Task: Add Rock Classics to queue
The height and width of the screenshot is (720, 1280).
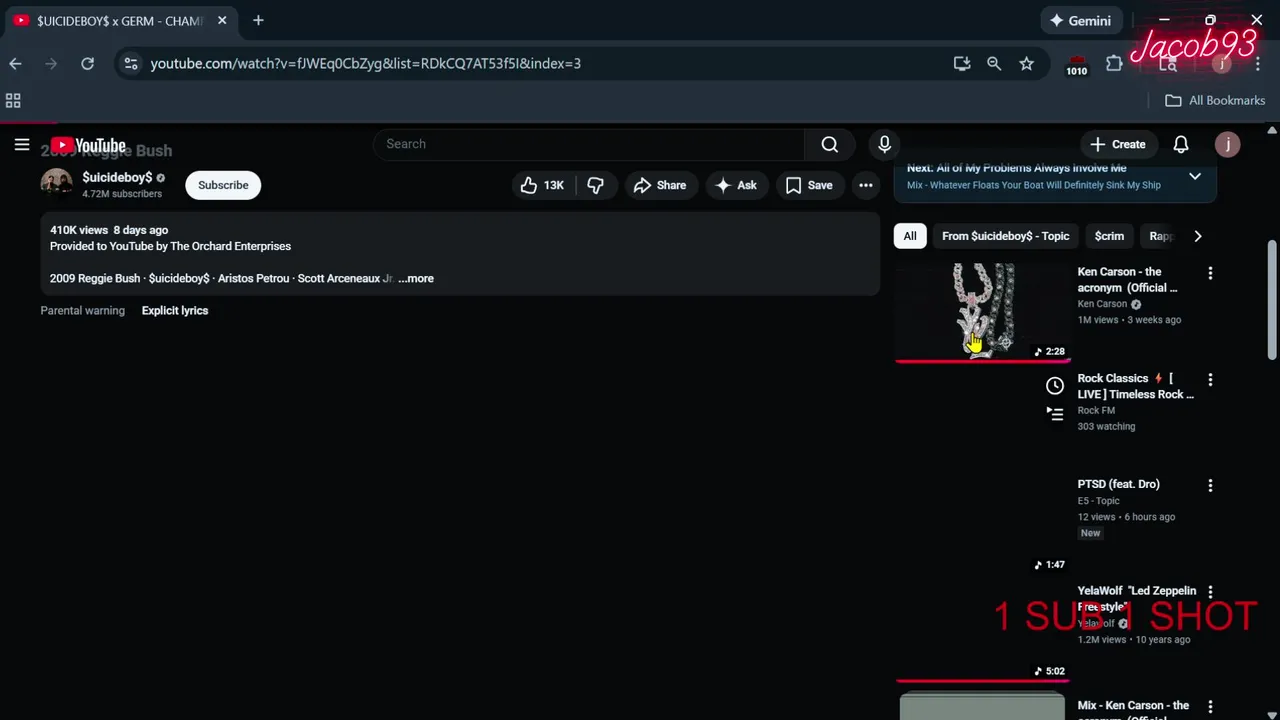Action: (1055, 413)
